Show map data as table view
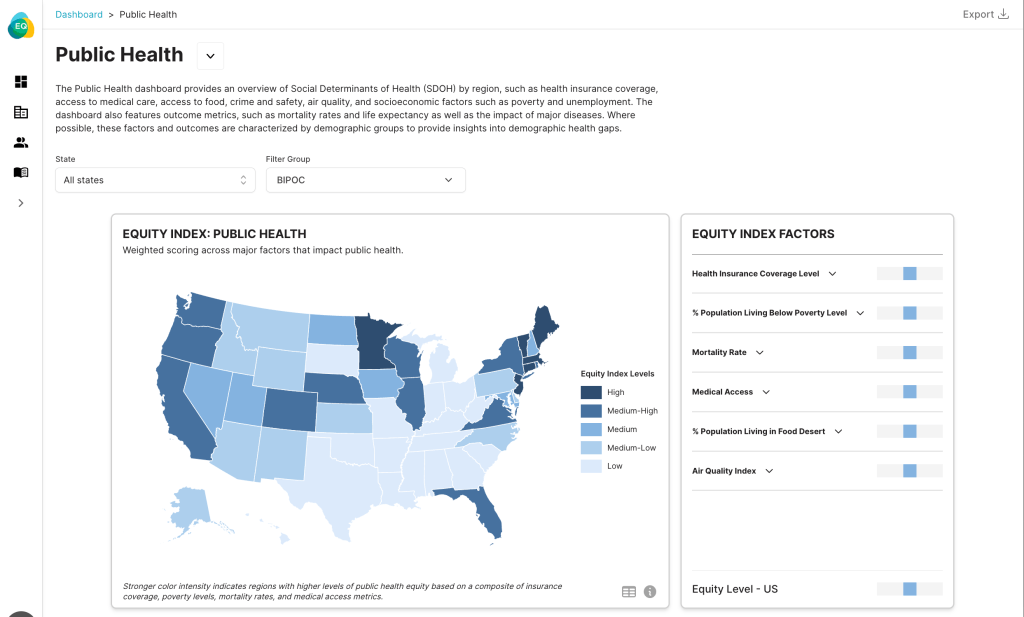Viewport: 1024px width, 617px height. [628, 591]
